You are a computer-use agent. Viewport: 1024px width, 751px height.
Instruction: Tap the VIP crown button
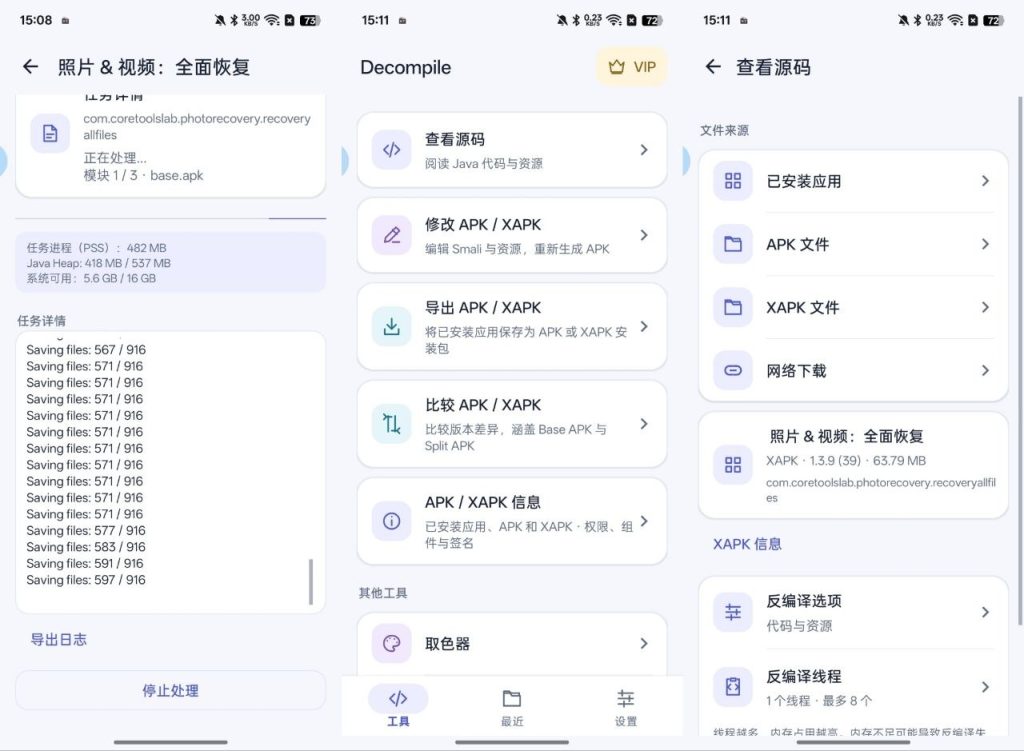click(x=632, y=67)
